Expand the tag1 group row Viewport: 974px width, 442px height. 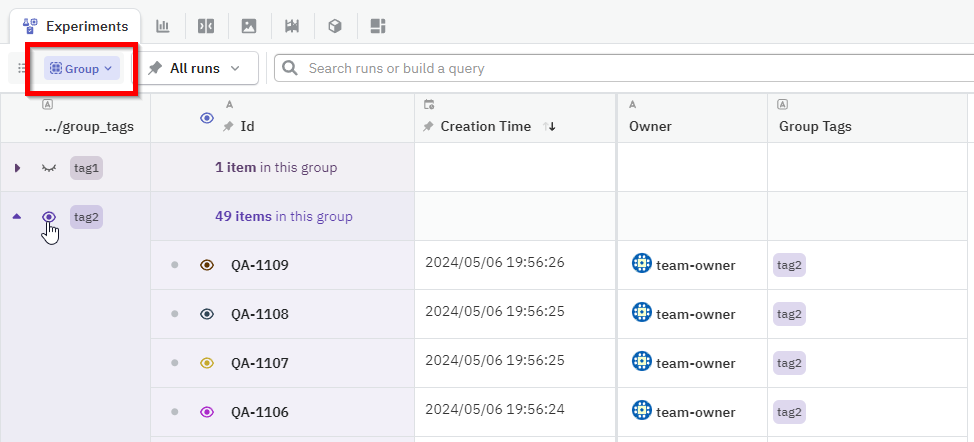(x=17, y=168)
